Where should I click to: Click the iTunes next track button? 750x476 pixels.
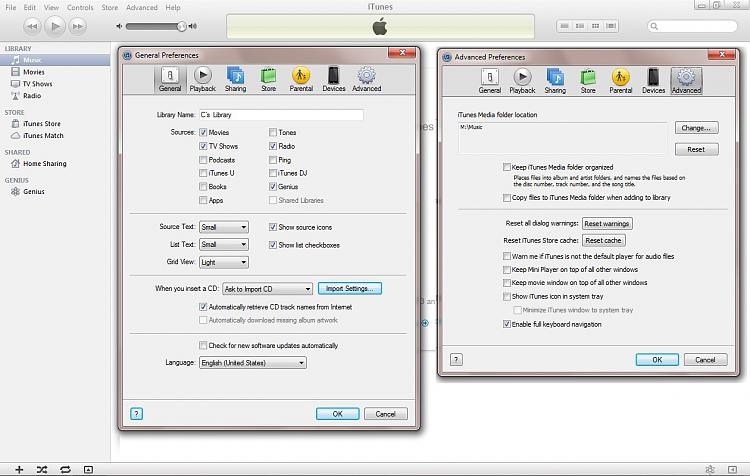(x=77, y=26)
